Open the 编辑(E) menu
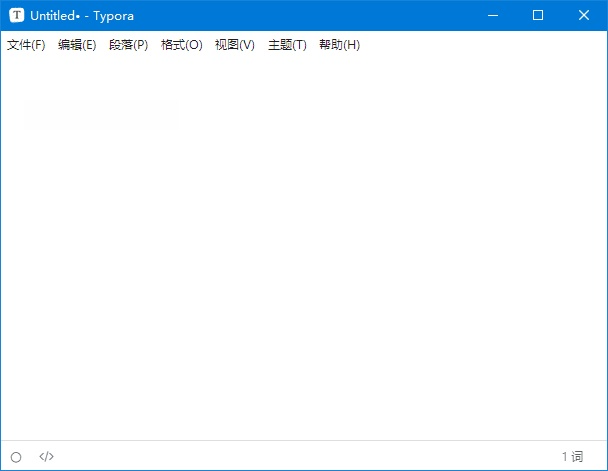The height and width of the screenshot is (471, 608). pyautogui.click(x=77, y=45)
